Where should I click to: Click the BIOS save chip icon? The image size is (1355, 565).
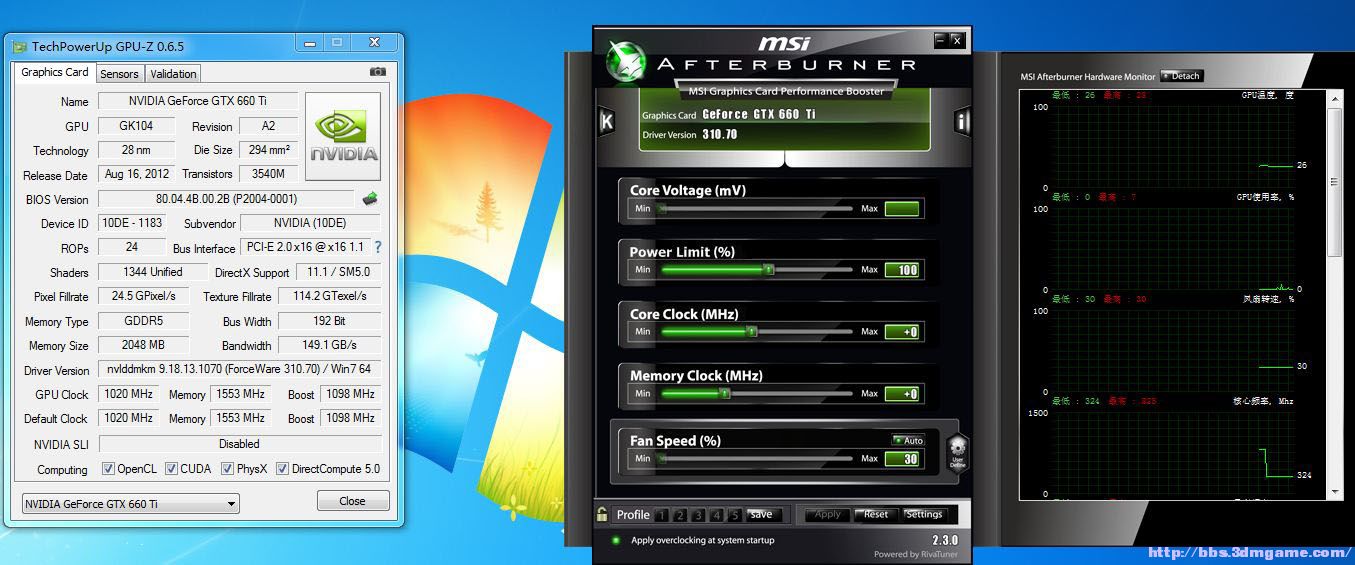pos(370,199)
